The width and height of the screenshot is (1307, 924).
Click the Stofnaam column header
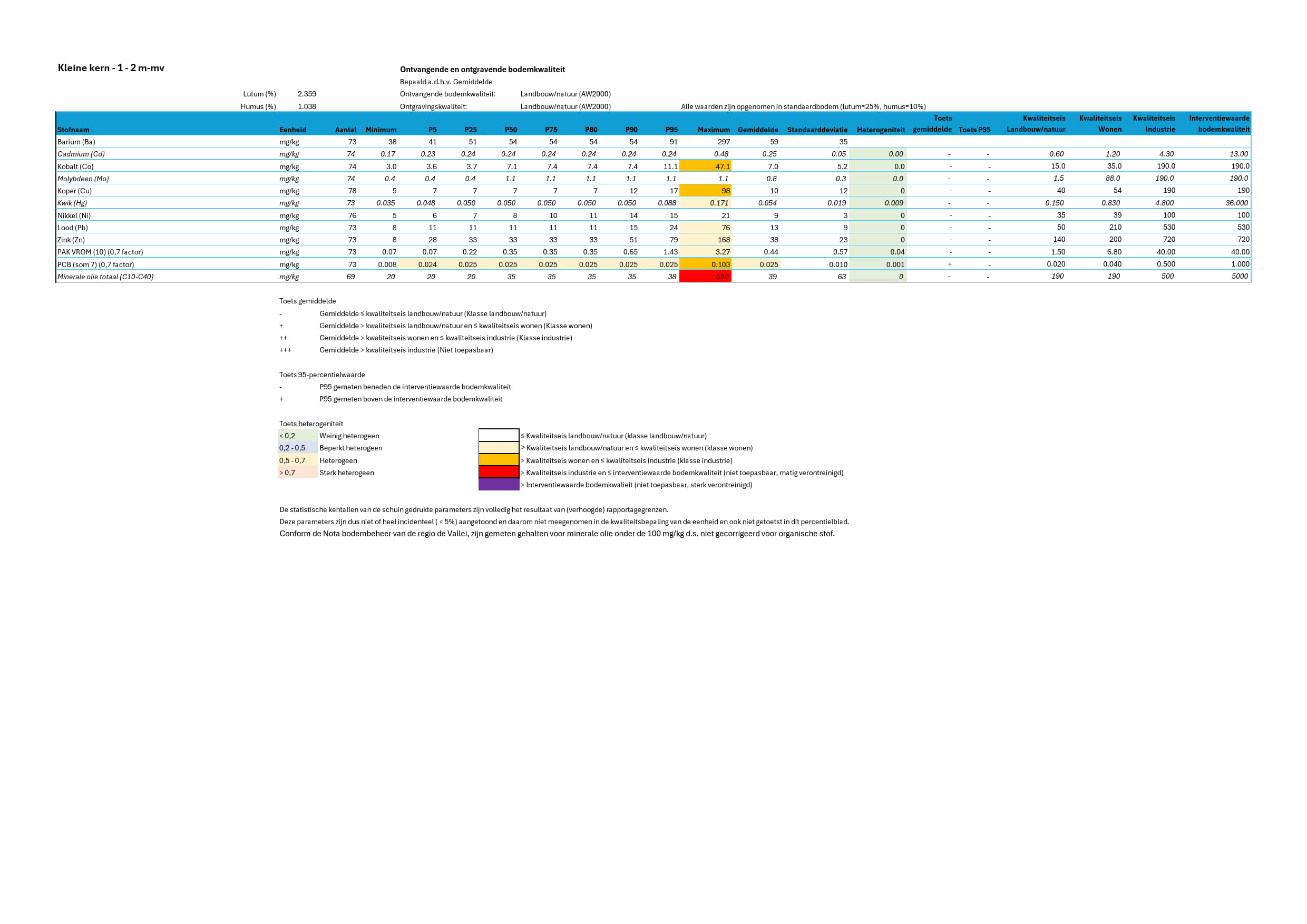coord(73,130)
